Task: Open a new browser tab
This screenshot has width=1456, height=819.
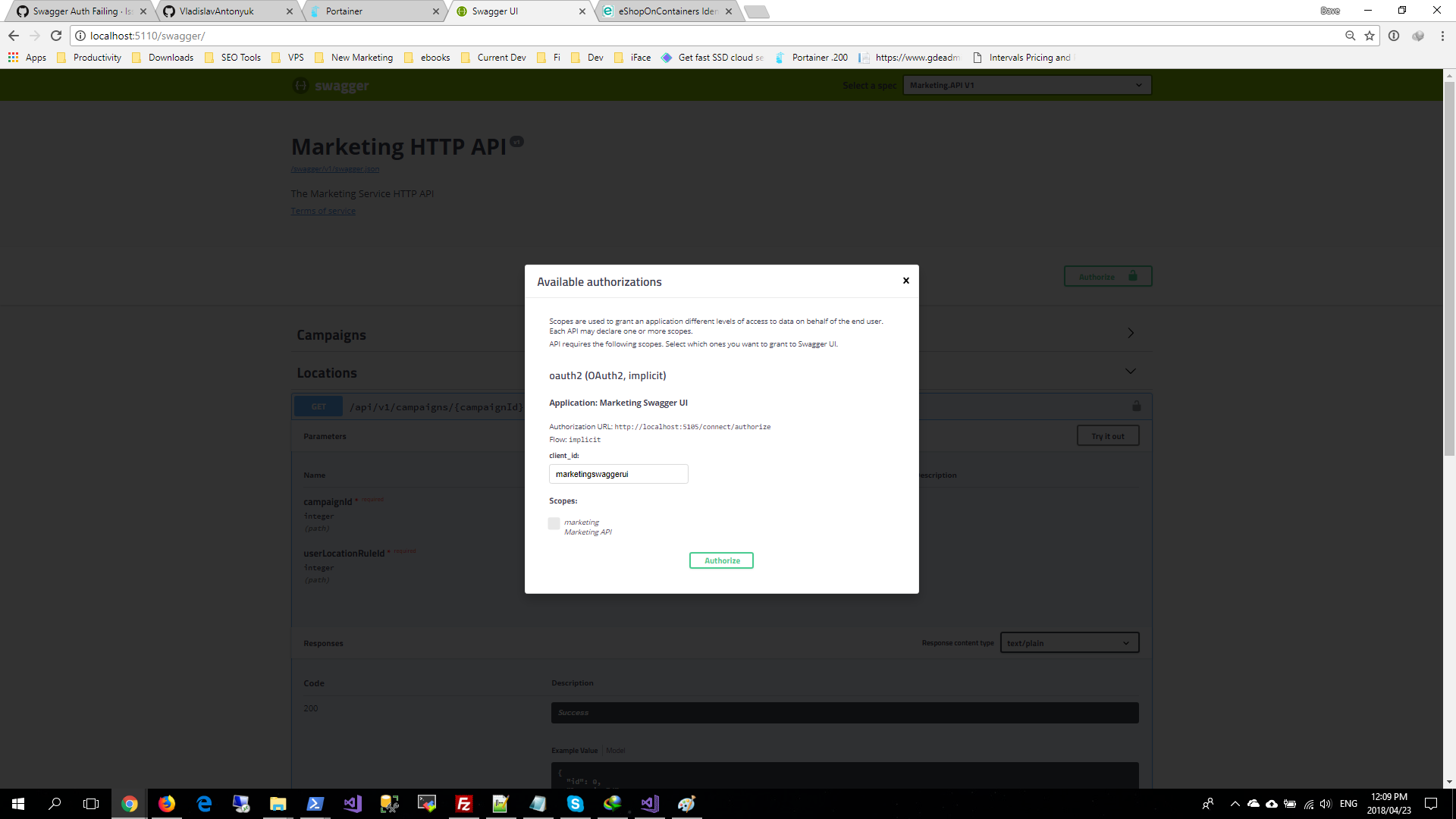Action: coord(756,11)
